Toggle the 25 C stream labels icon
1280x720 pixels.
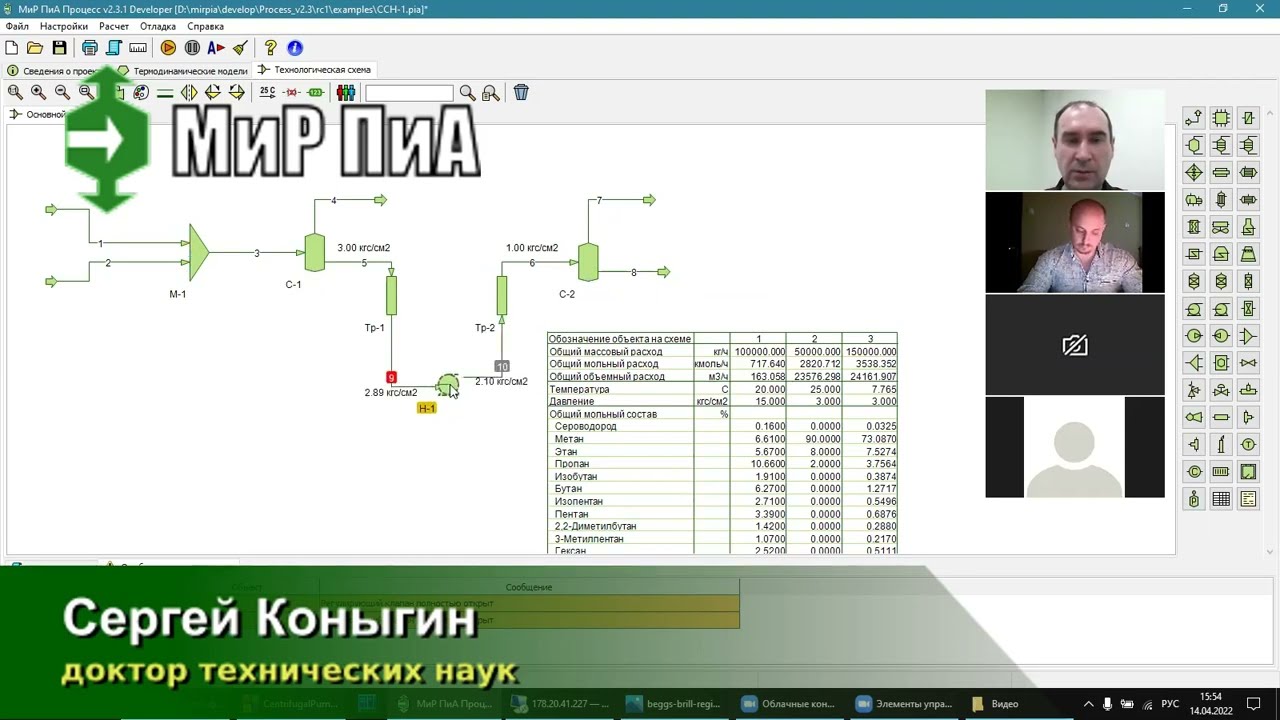[267, 92]
